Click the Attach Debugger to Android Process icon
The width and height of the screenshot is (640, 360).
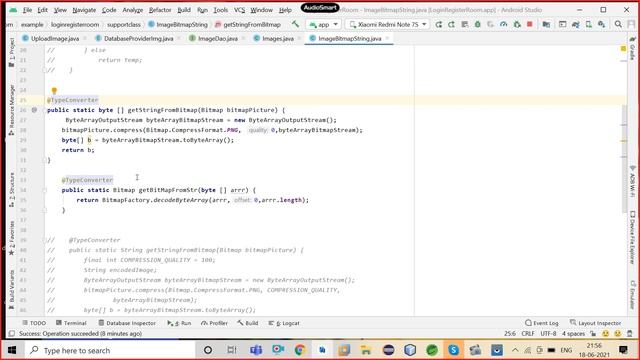(517, 24)
